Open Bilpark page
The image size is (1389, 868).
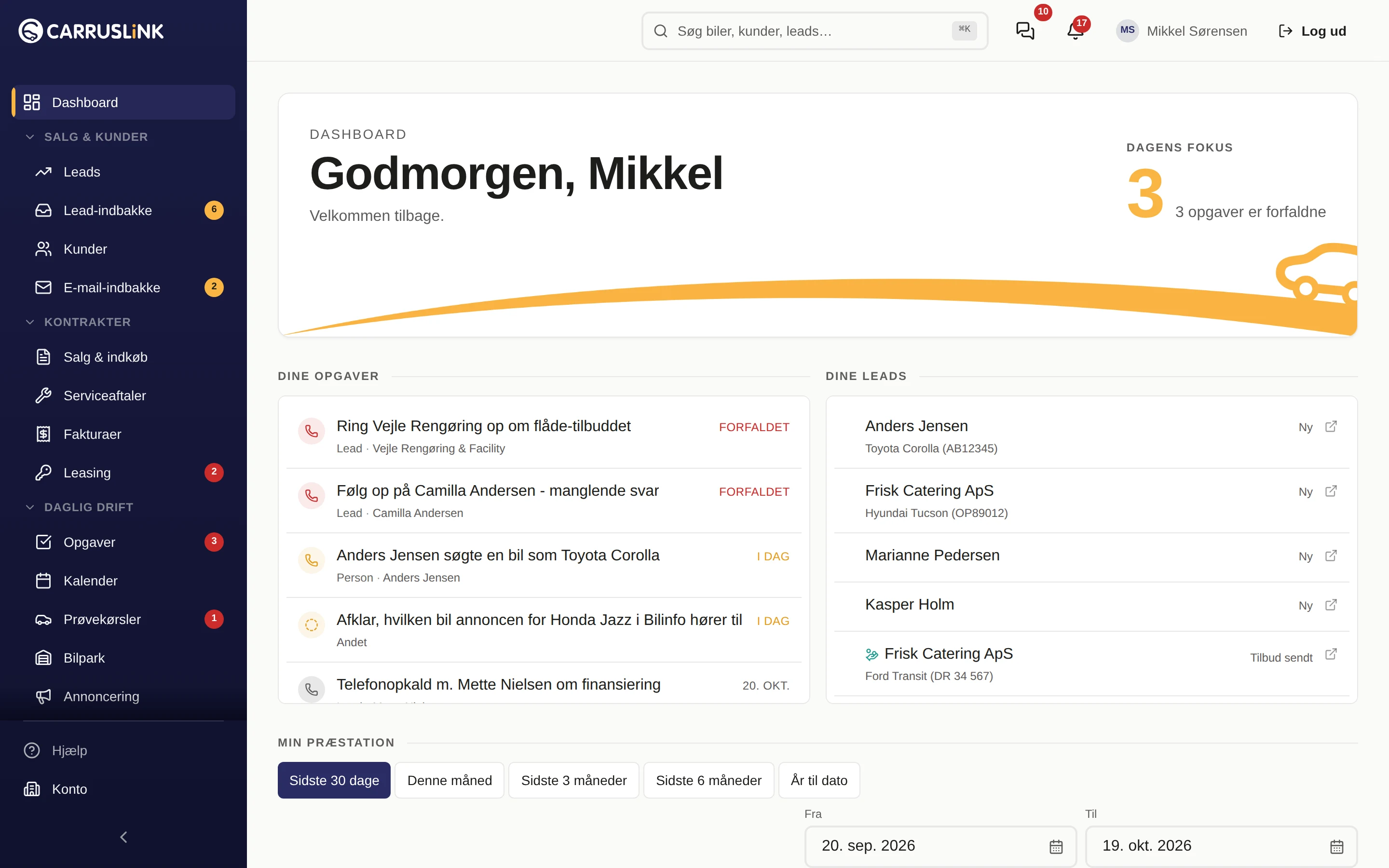[129, 658]
